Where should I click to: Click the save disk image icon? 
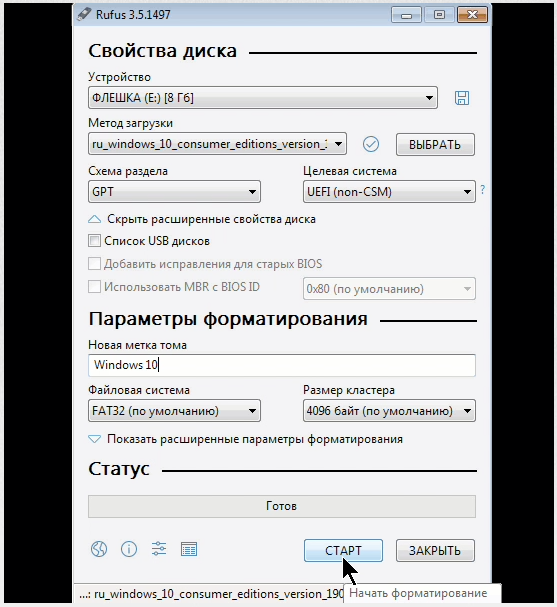[x=461, y=98]
